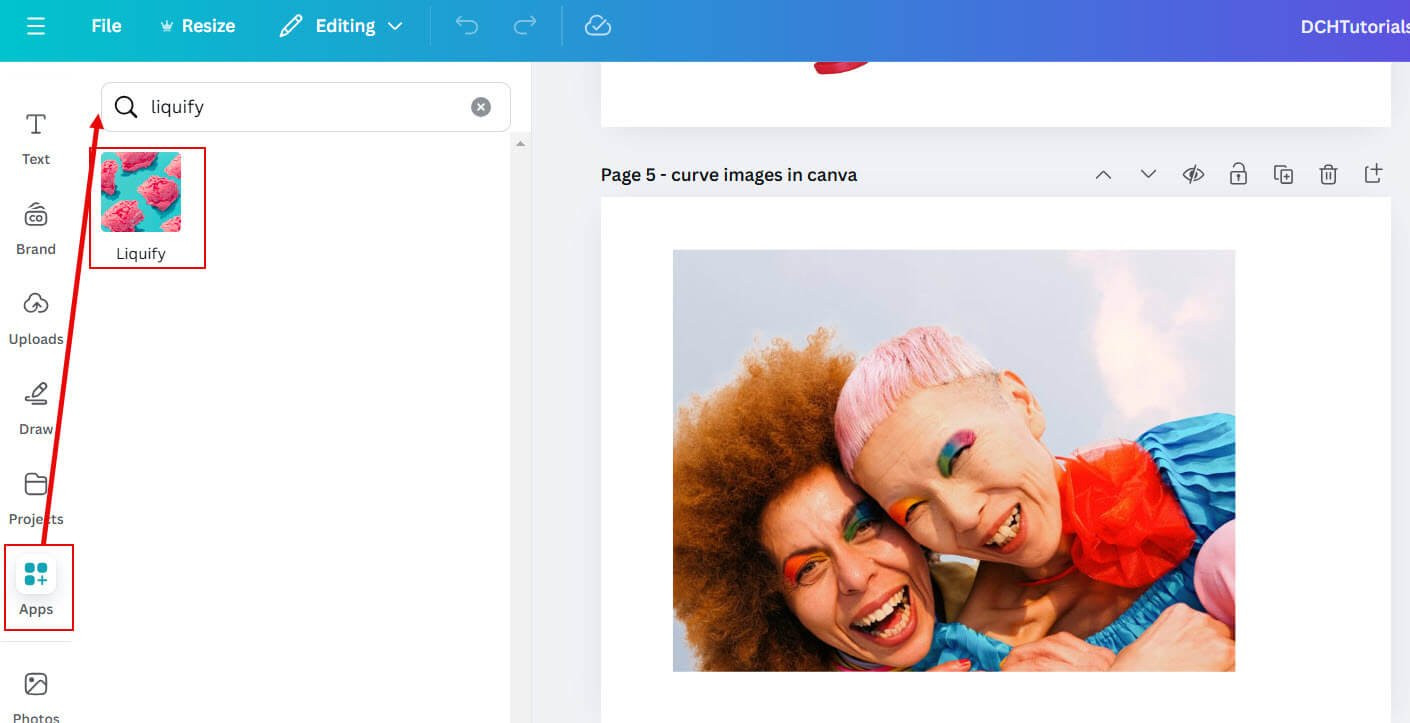1410x723 pixels.
Task: Move Page 5 up
Action: pyautogui.click(x=1103, y=175)
